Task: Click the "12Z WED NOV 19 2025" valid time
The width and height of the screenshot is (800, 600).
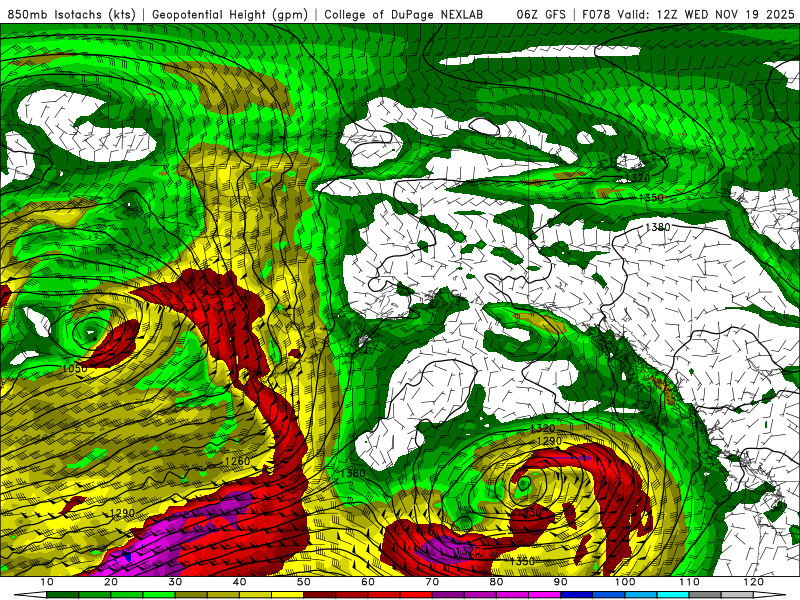Action: (x=726, y=15)
